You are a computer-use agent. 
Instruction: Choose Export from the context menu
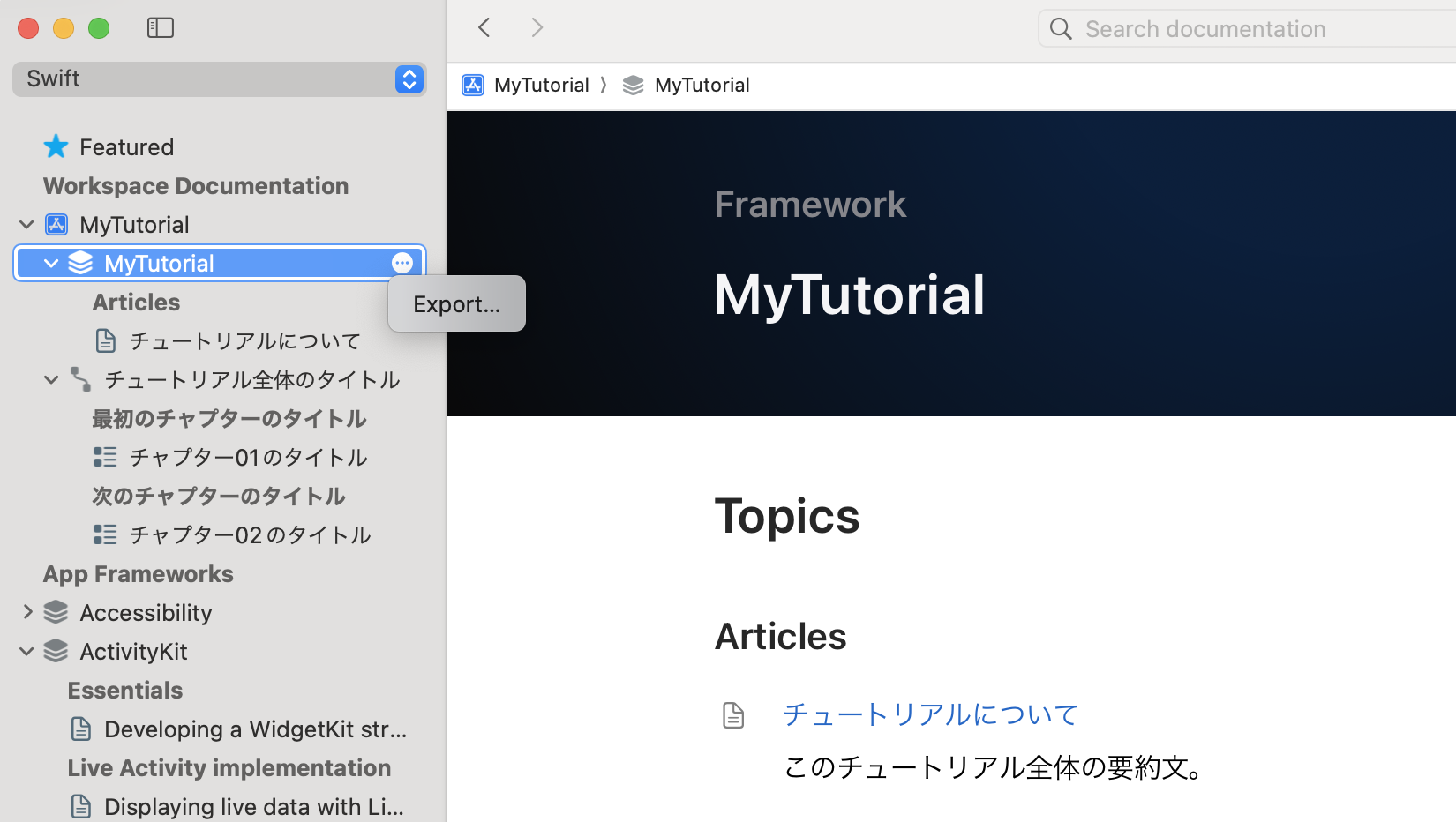point(455,303)
